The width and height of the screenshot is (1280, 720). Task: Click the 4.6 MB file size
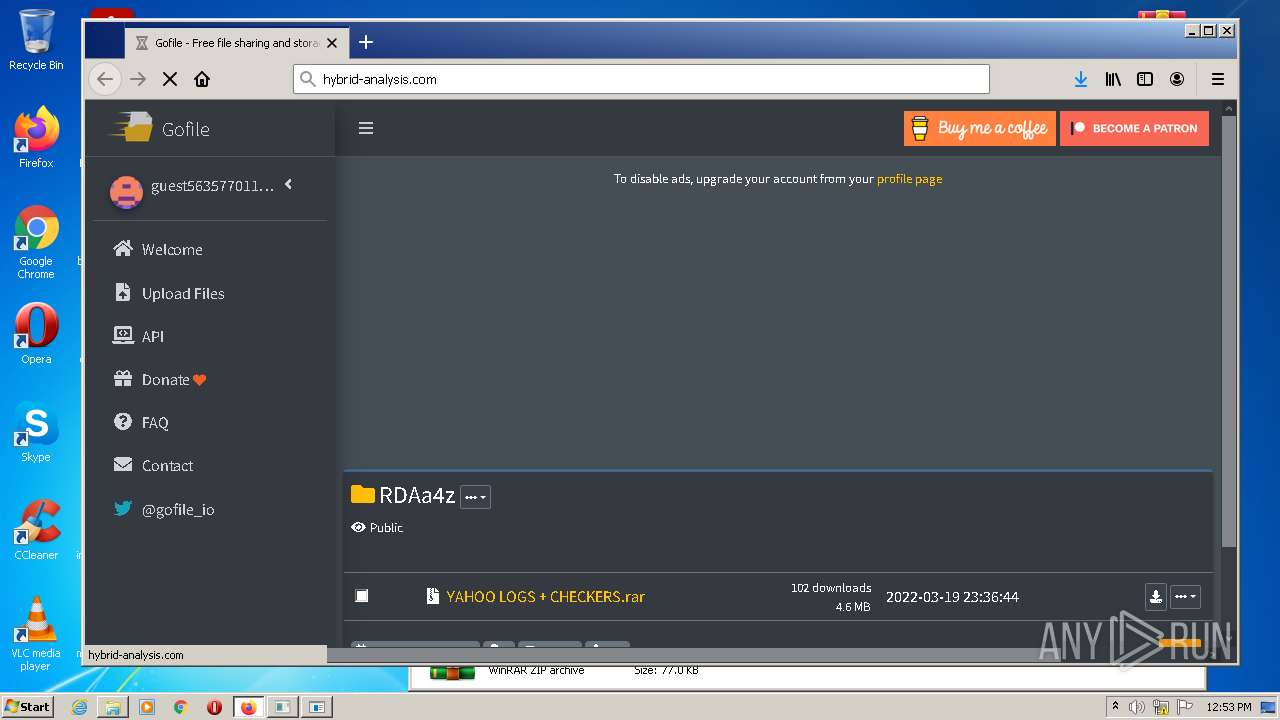853,607
